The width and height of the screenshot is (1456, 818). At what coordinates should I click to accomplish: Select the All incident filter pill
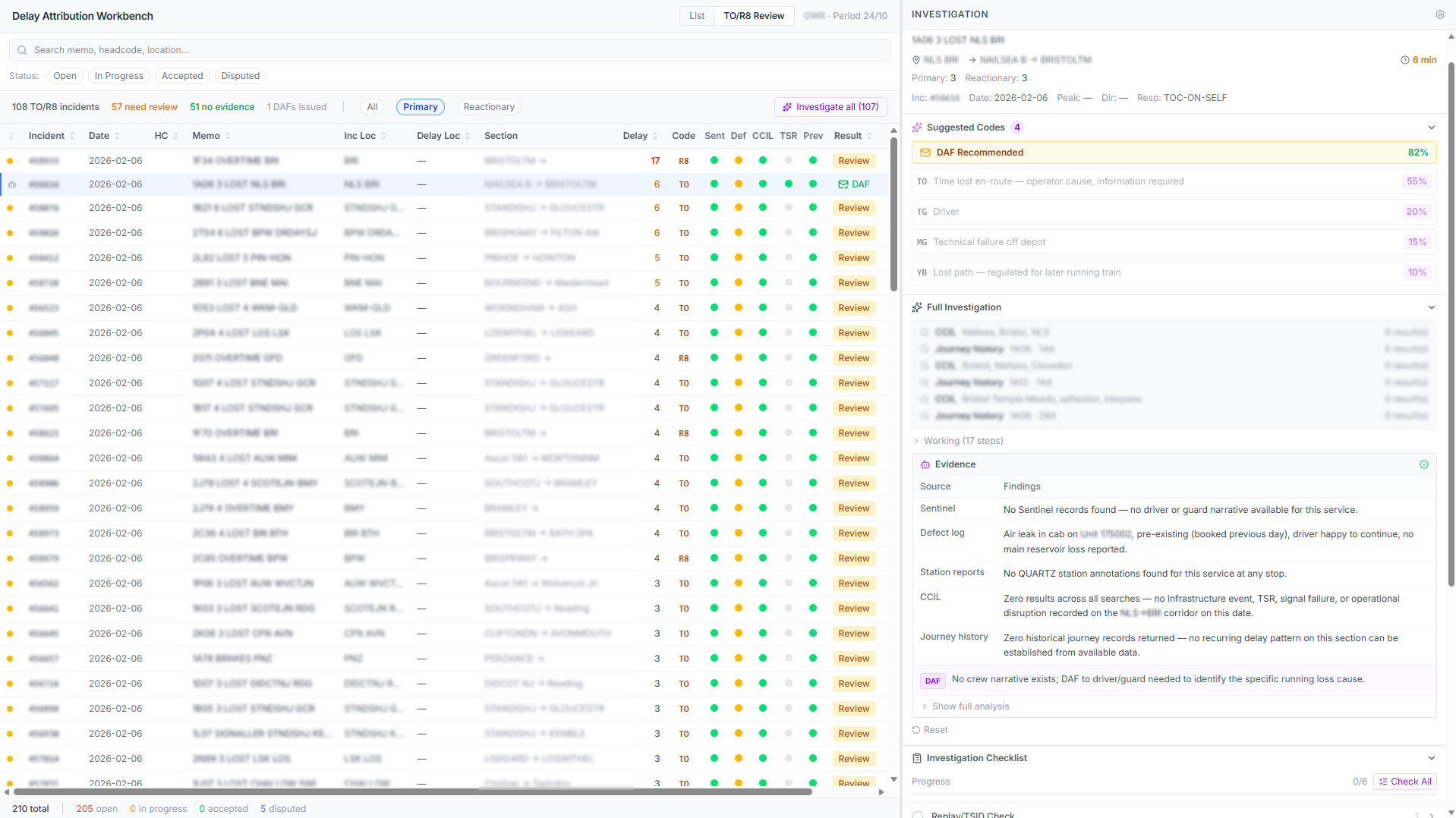(372, 107)
